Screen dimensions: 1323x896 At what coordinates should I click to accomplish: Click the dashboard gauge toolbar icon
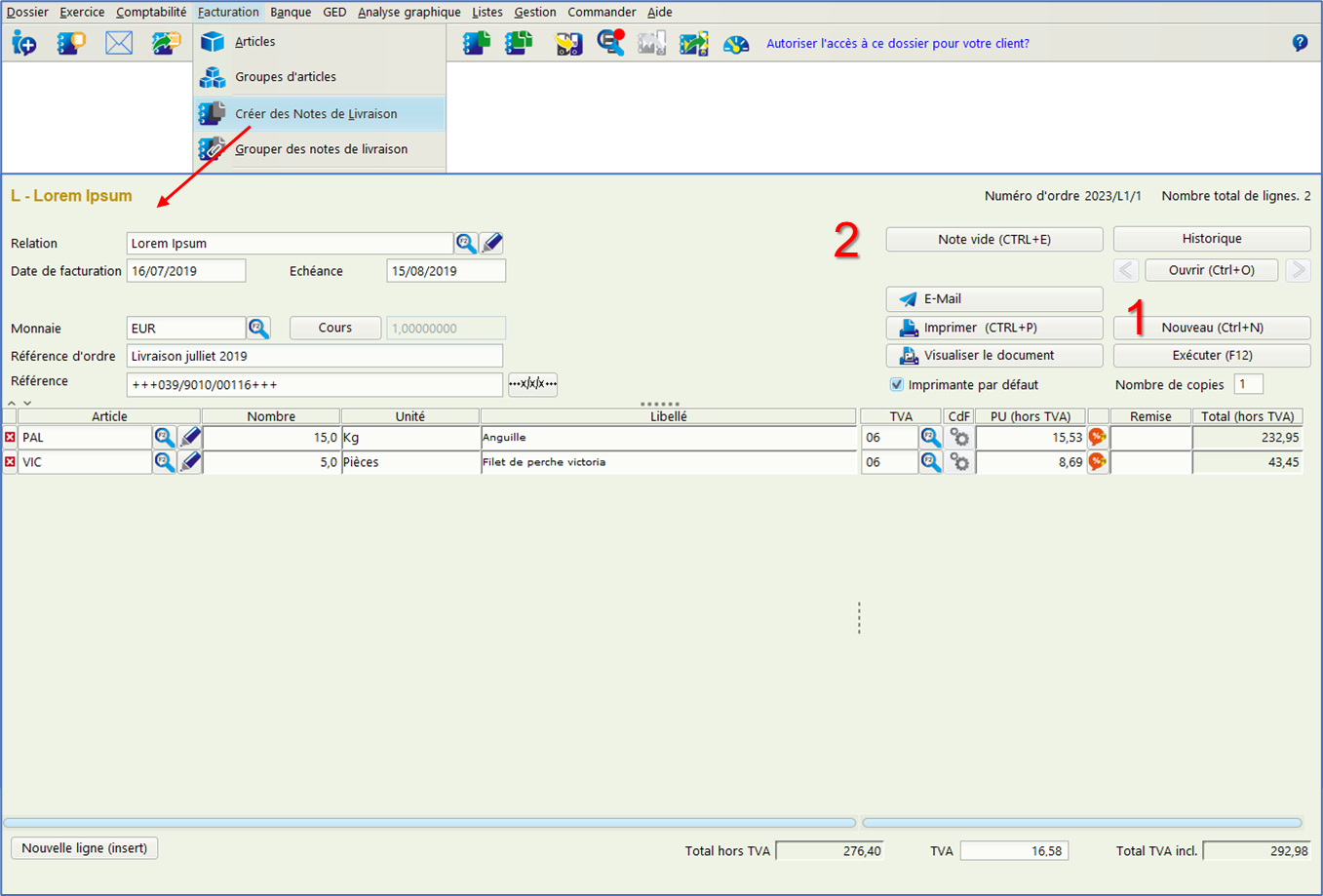pos(736,43)
